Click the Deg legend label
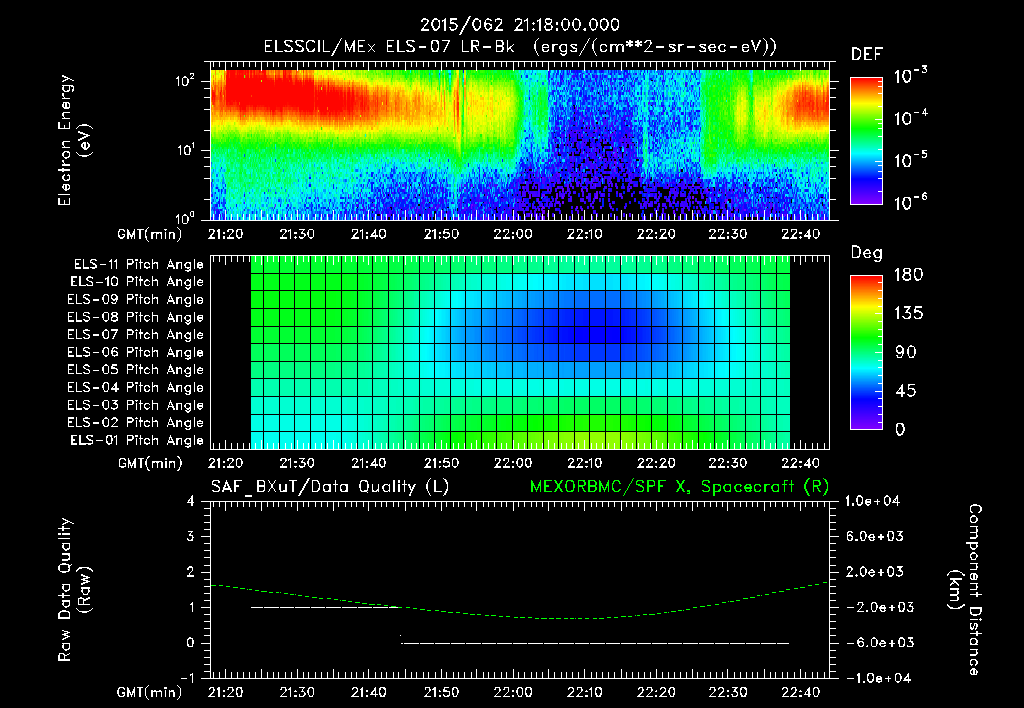Screen dimensions: 1024x708 click(866, 253)
